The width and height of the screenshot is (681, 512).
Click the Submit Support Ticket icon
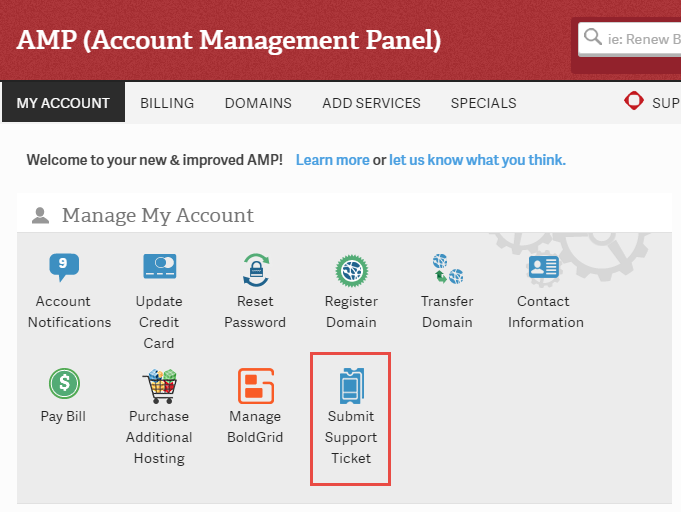click(x=351, y=385)
